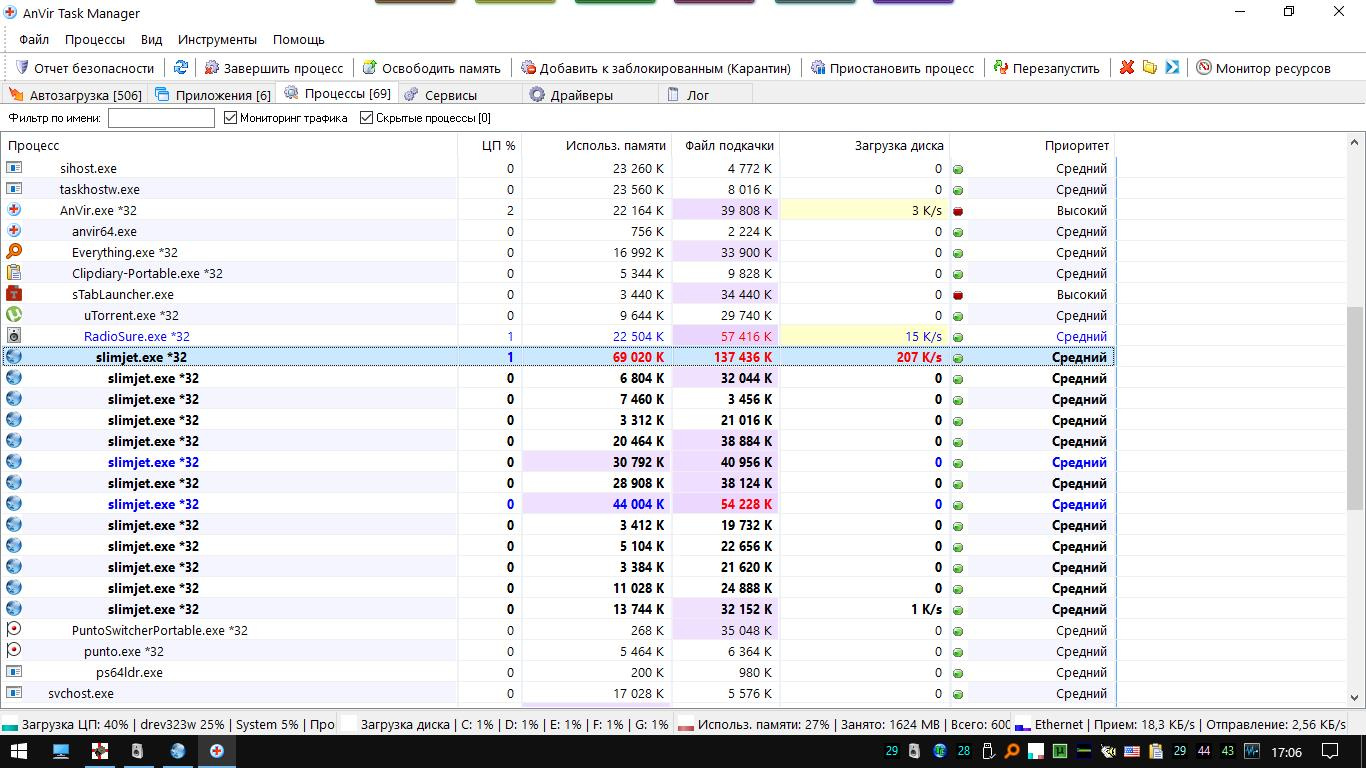
Task: Click the sTabLauncher.exe red icon
Action: coord(14,294)
